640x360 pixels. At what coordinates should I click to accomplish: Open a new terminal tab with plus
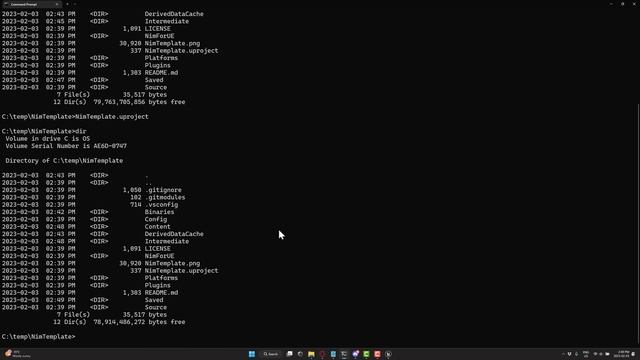pyautogui.click(x=67, y=4)
